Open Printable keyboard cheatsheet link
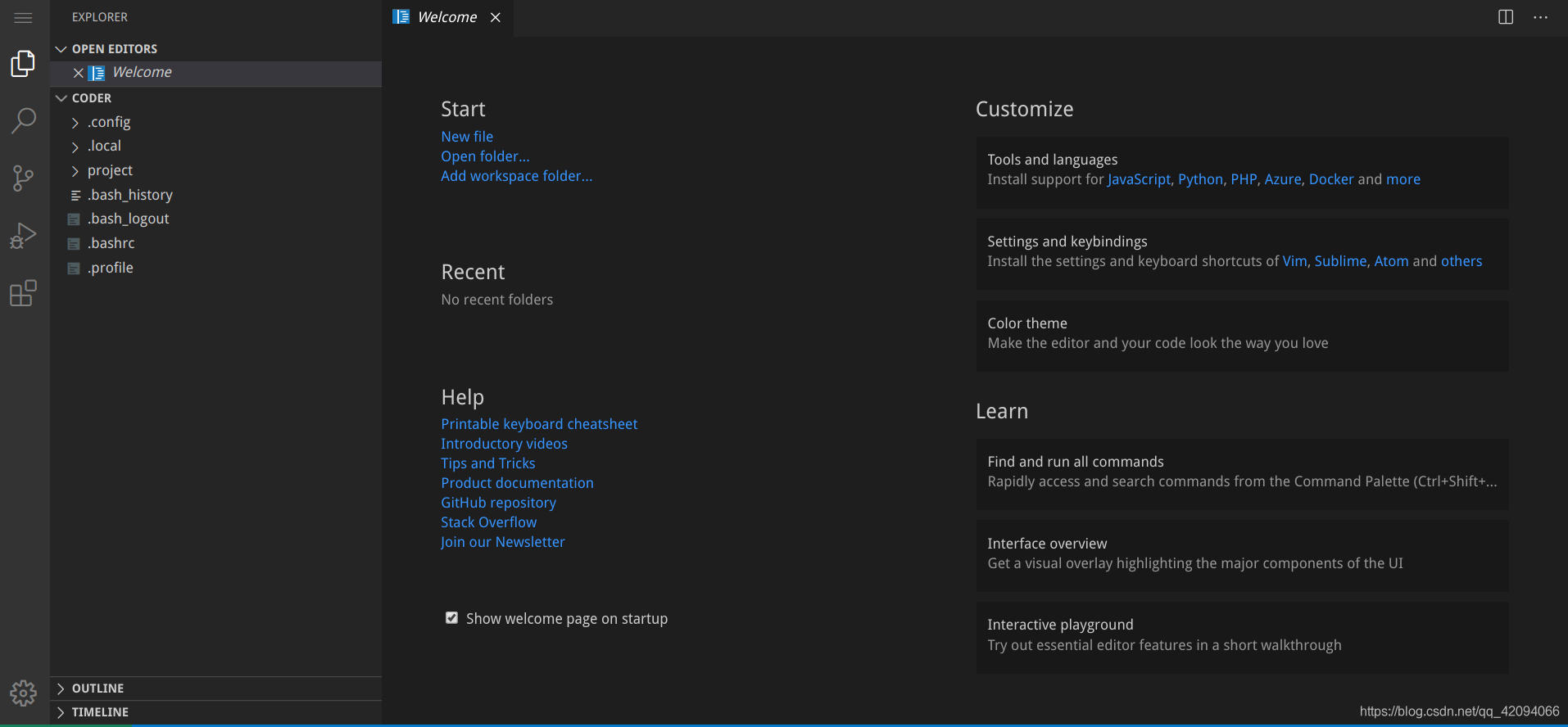This screenshot has height=727, width=1568. (x=539, y=424)
